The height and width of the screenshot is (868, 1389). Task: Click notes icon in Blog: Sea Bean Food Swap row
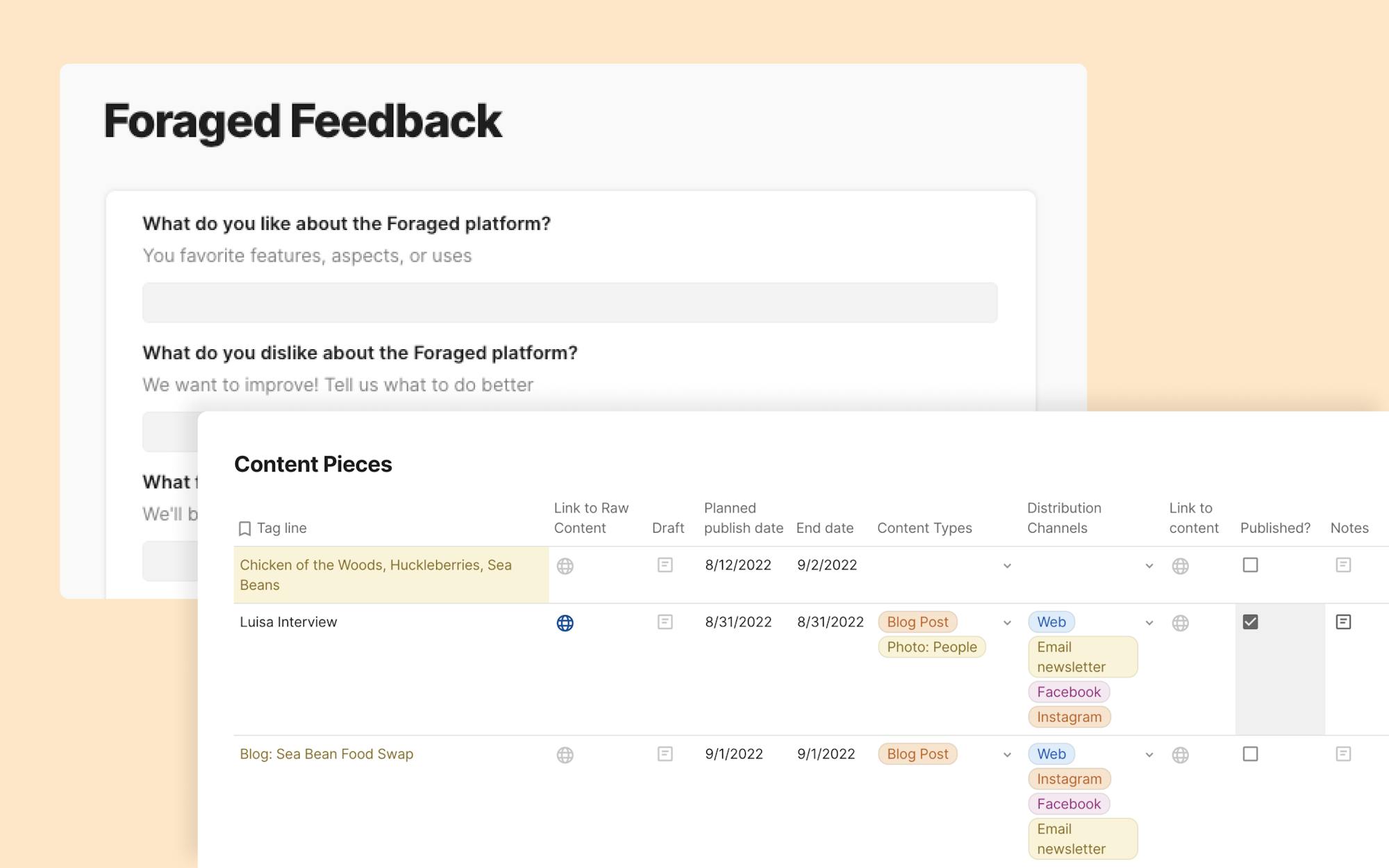(x=1343, y=754)
